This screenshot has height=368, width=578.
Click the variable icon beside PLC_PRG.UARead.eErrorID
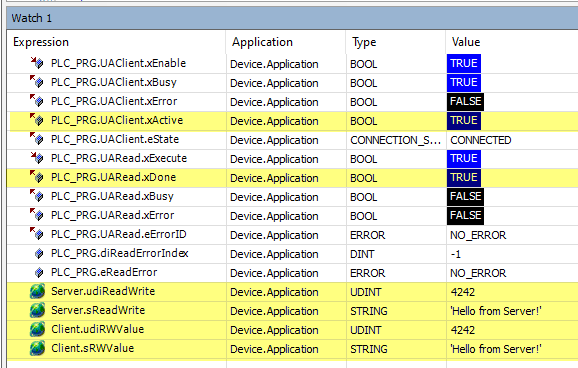click(37, 234)
